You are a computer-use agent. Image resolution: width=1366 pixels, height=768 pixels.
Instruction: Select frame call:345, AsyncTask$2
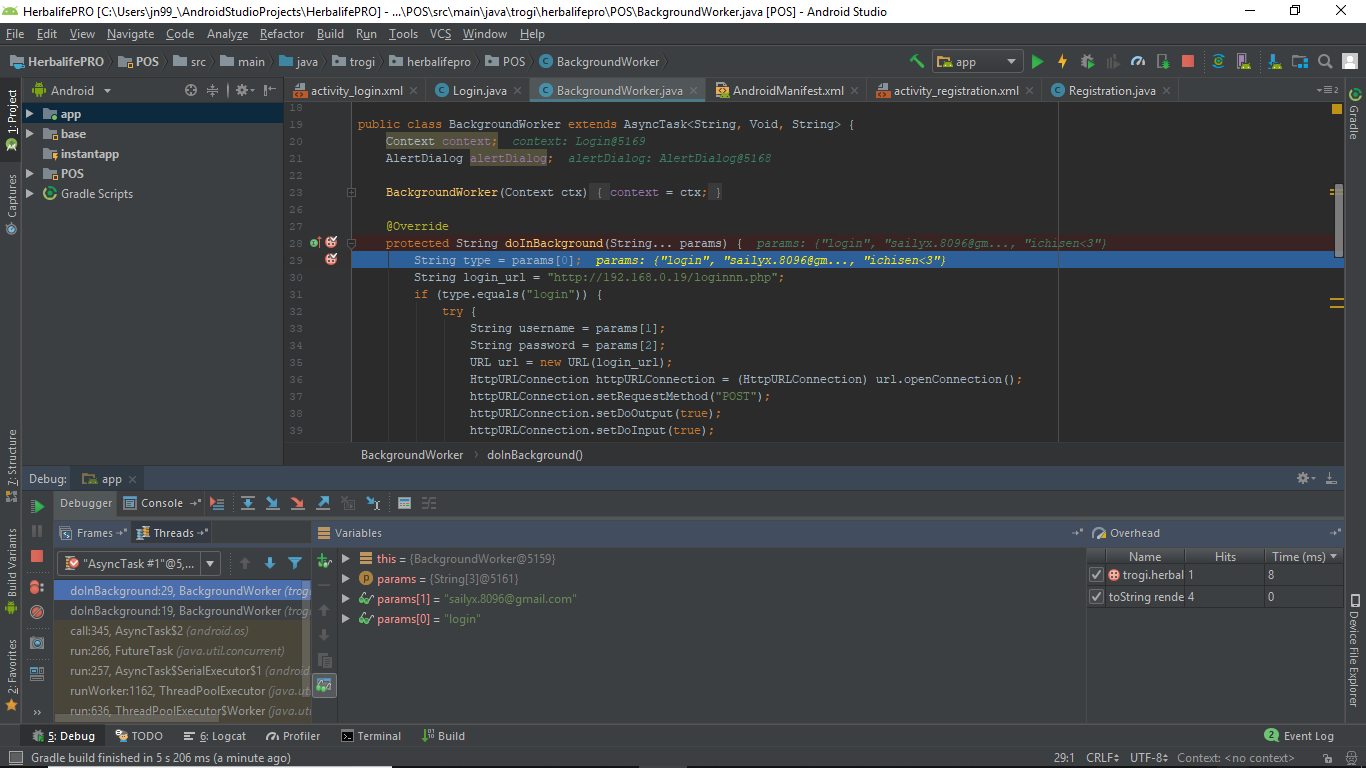[x=181, y=631]
